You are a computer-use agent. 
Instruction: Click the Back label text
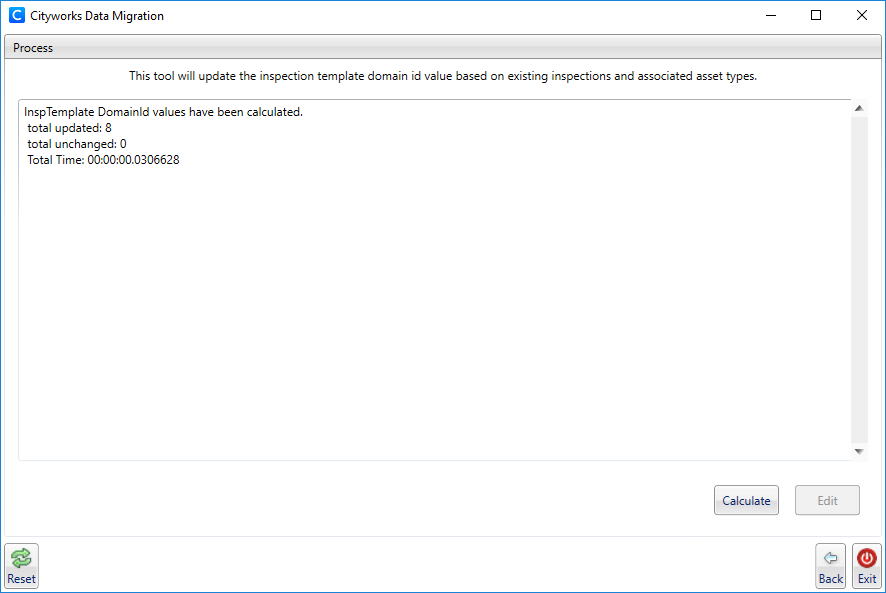pos(830,578)
